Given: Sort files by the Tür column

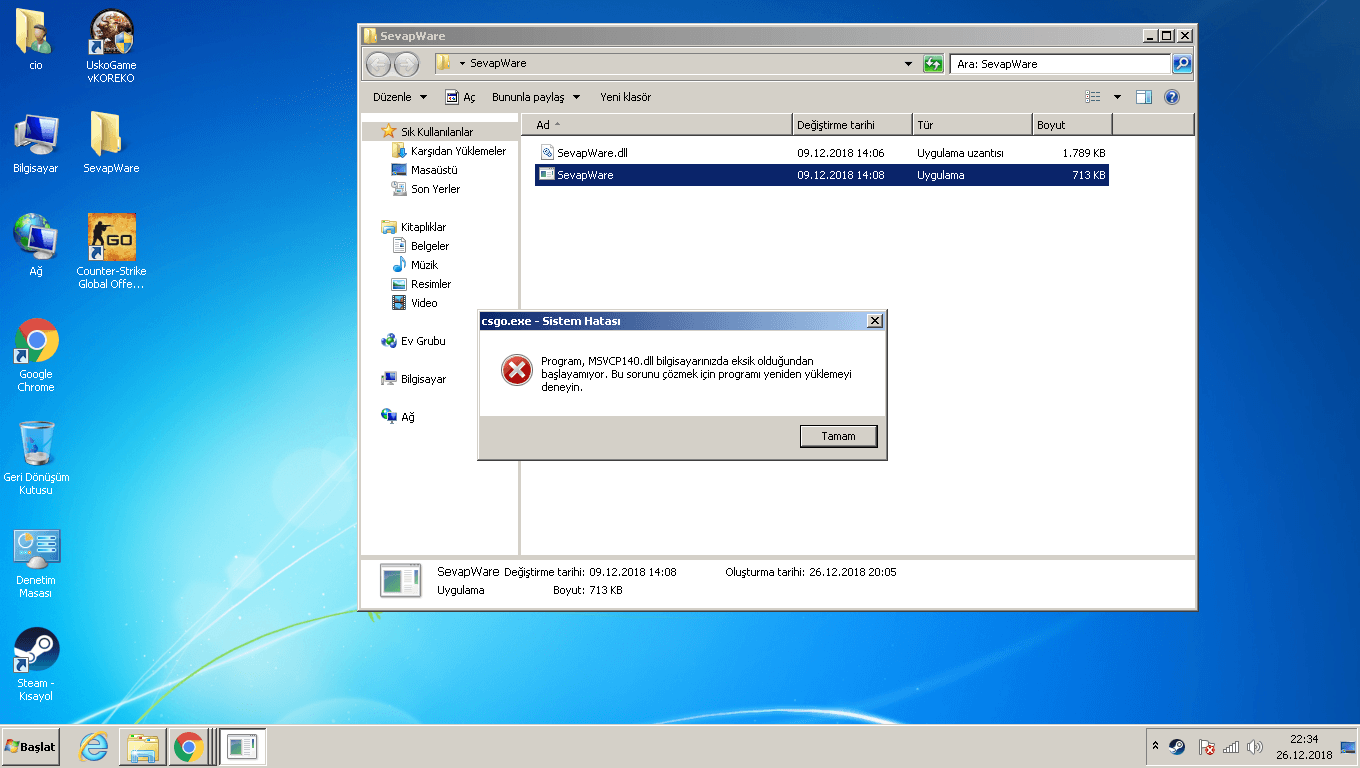Looking at the screenshot, I should click(x=971, y=125).
